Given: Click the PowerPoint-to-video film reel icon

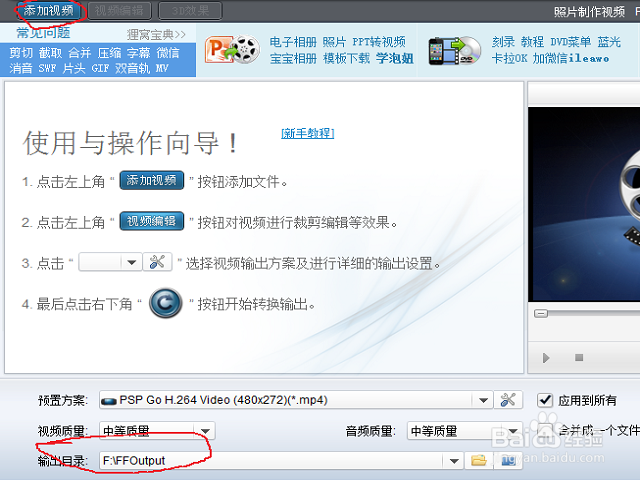Looking at the screenshot, I should coord(232,49).
